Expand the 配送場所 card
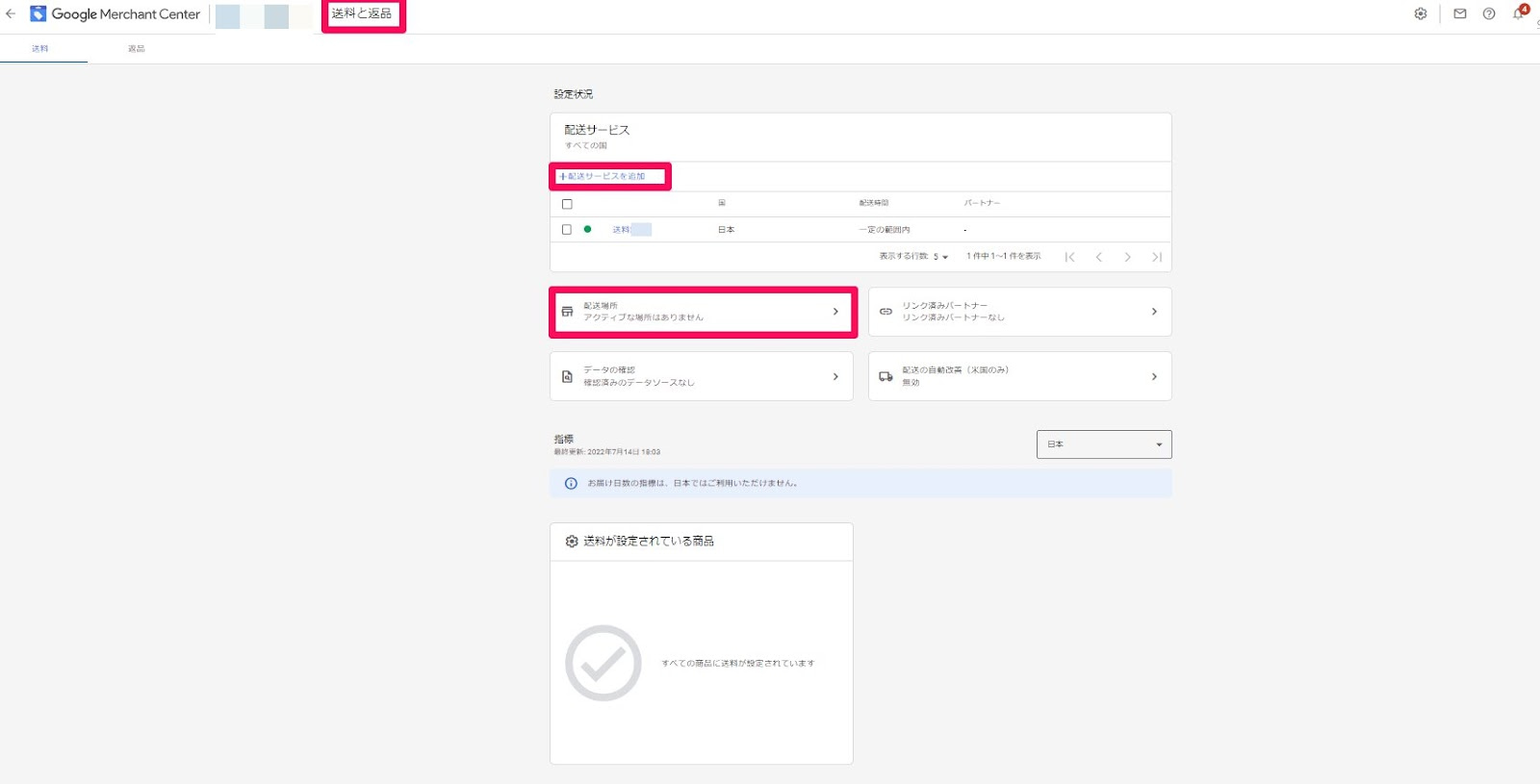Viewport: 1540px width, 784px height. coord(702,312)
